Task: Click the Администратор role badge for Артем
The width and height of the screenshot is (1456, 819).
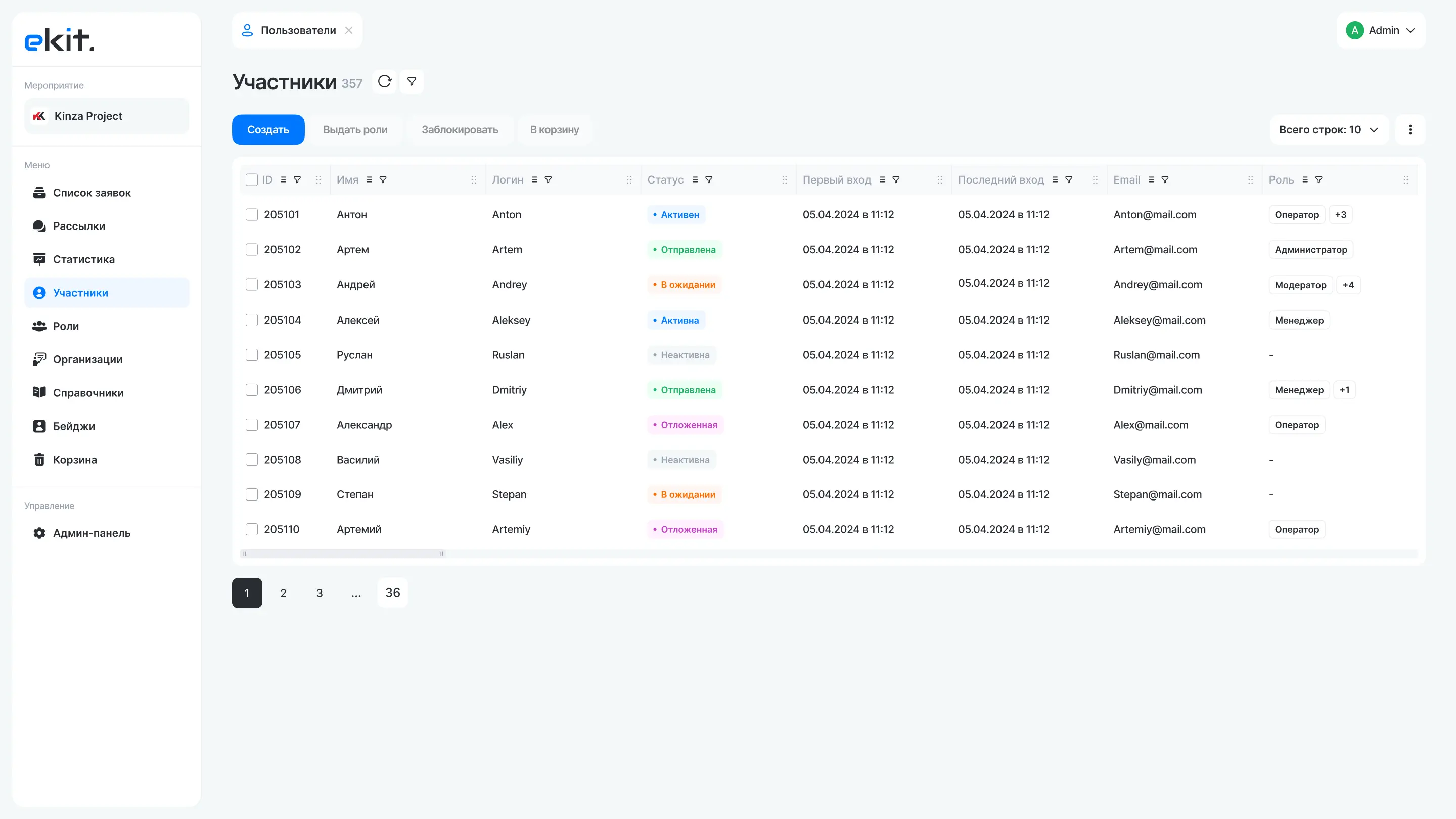Action: point(1311,250)
